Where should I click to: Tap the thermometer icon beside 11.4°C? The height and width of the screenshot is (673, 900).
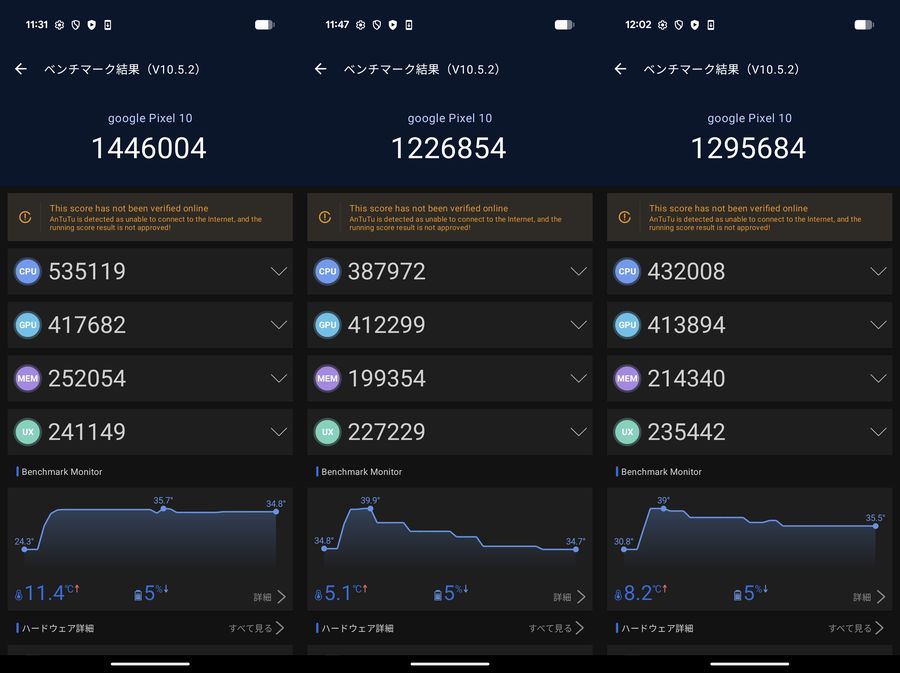[x=19, y=595]
